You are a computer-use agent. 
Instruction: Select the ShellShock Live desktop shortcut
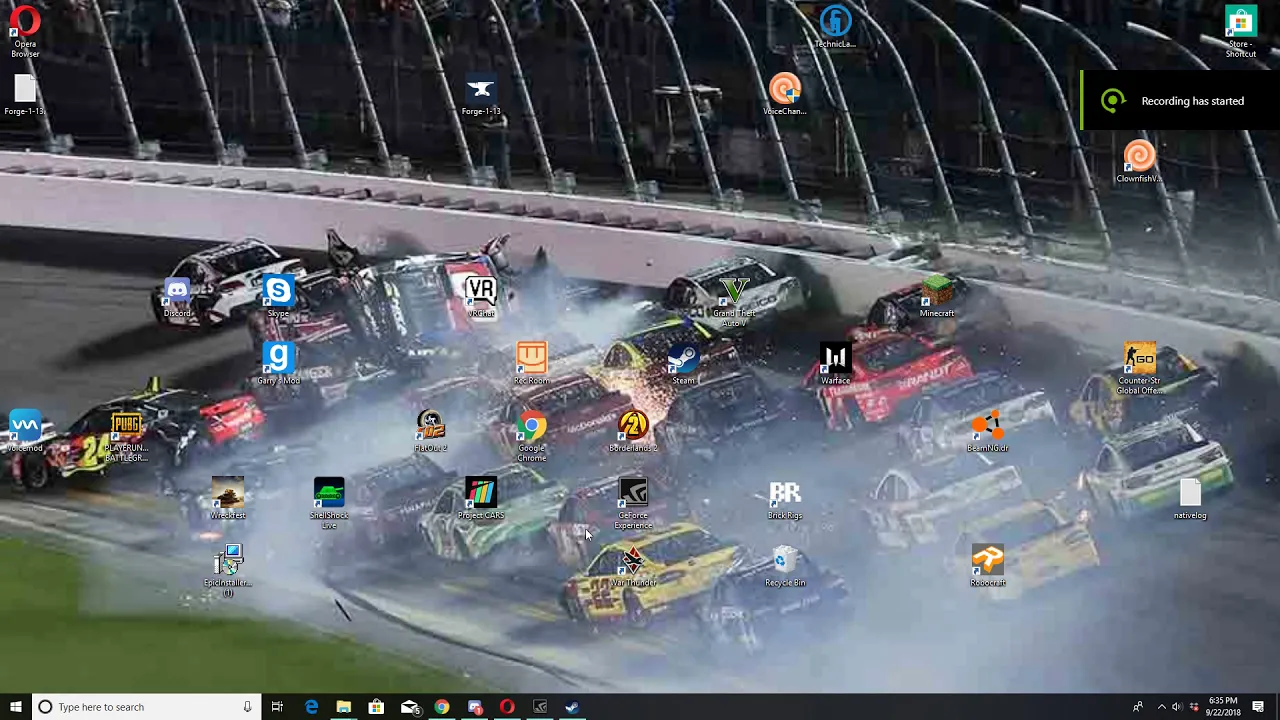pyautogui.click(x=329, y=503)
